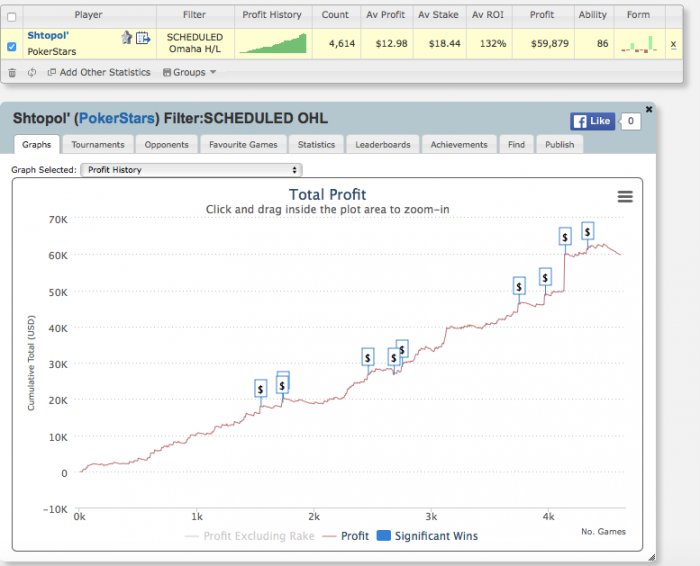Viewport: 700px width, 566px height.
Task: Toggle the Profit Excluding Rake legend item
Action: (250, 536)
